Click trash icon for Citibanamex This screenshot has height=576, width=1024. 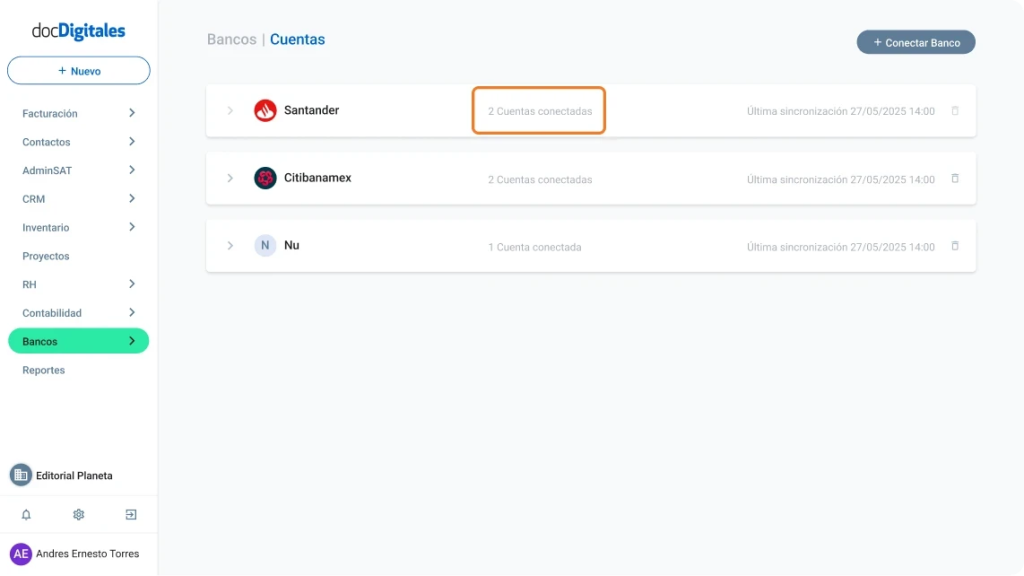pos(955,179)
